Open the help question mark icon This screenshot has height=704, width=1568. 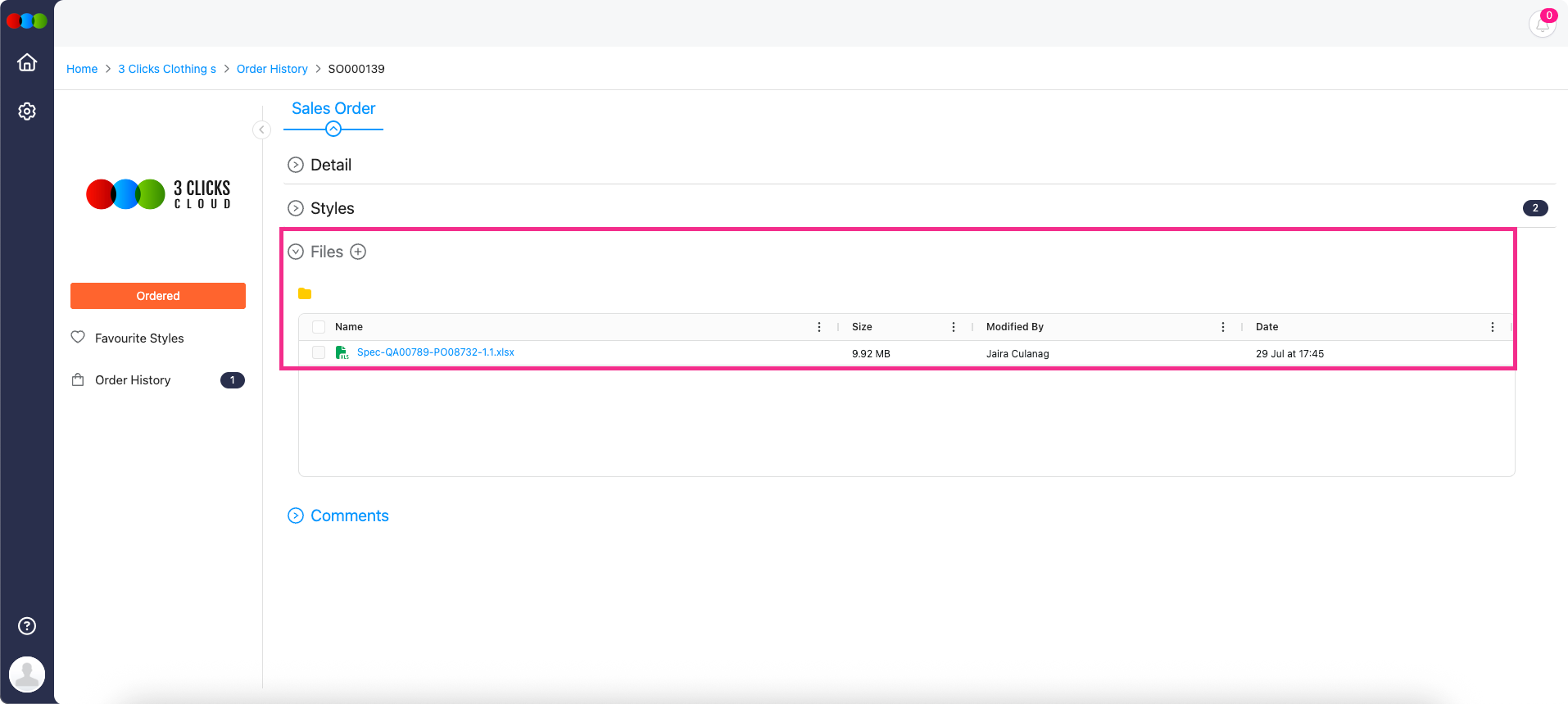coord(27,626)
